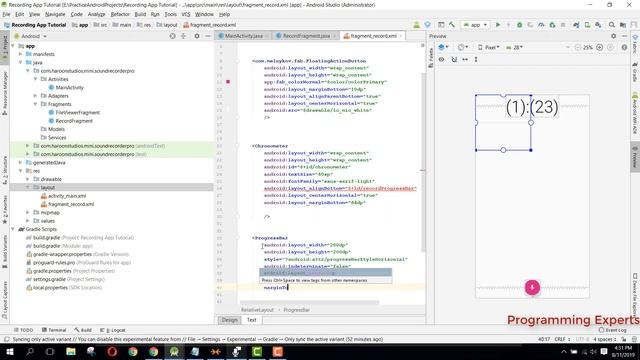Zoom out the layout preview
This screenshot has height=360, width=640.
coord(578,47)
